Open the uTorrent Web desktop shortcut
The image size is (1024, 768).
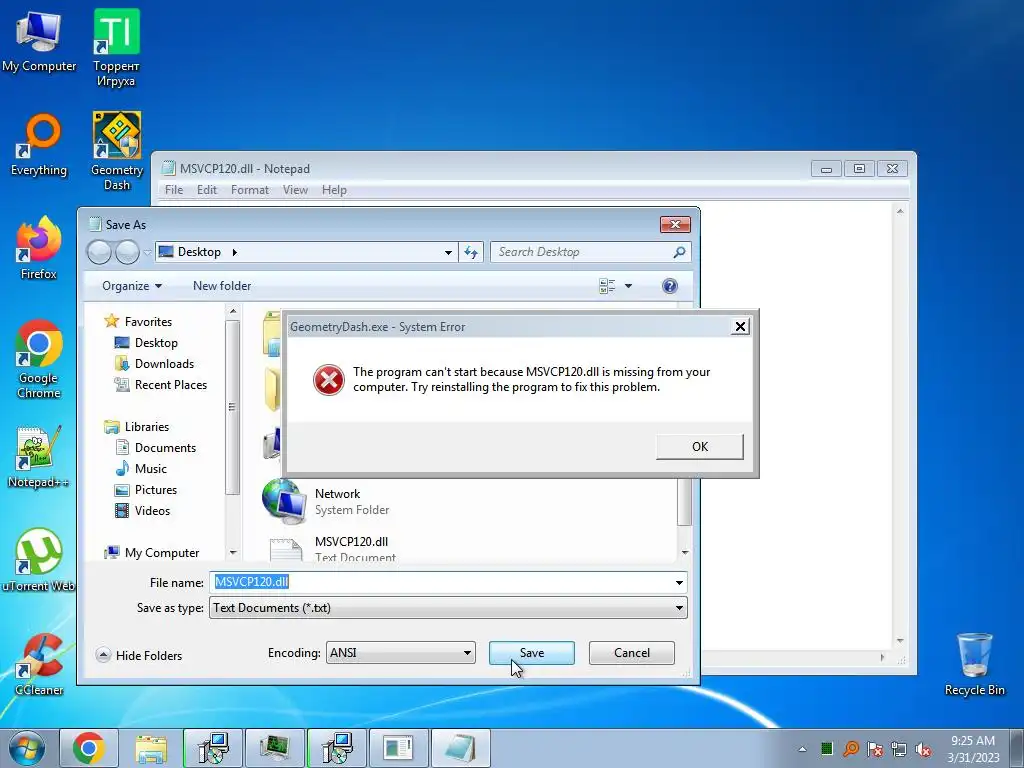39,560
